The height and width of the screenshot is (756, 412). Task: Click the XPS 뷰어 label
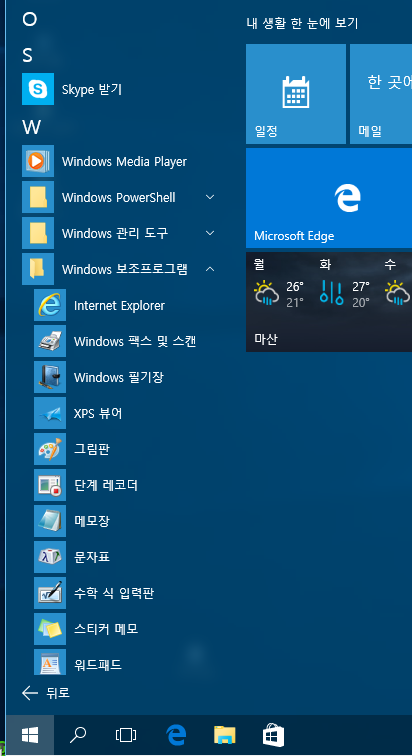point(98,413)
